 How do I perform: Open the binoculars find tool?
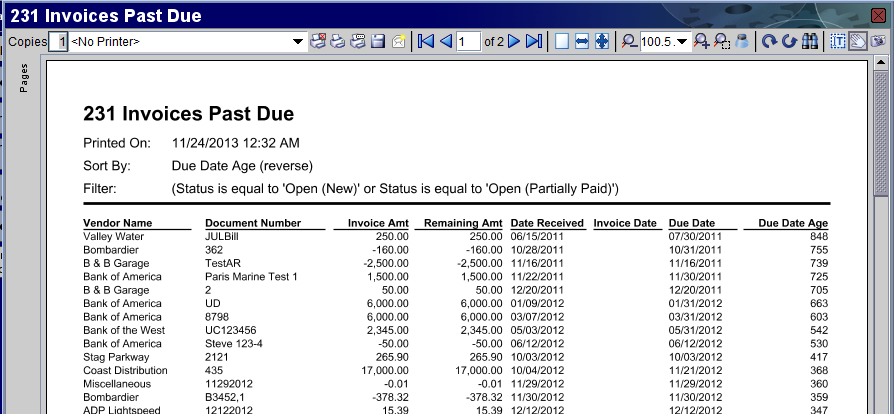click(809, 41)
